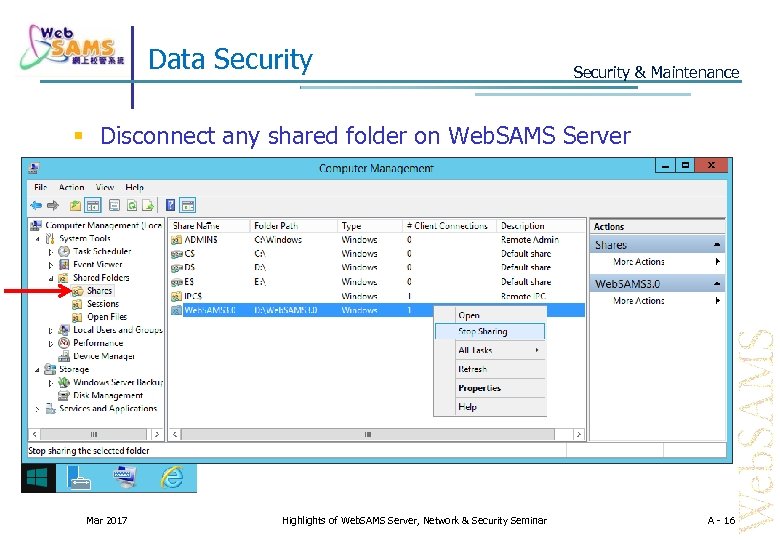780x540 pixels.
Task: Open Server Manager from the taskbar
Action: pos(79,478)
